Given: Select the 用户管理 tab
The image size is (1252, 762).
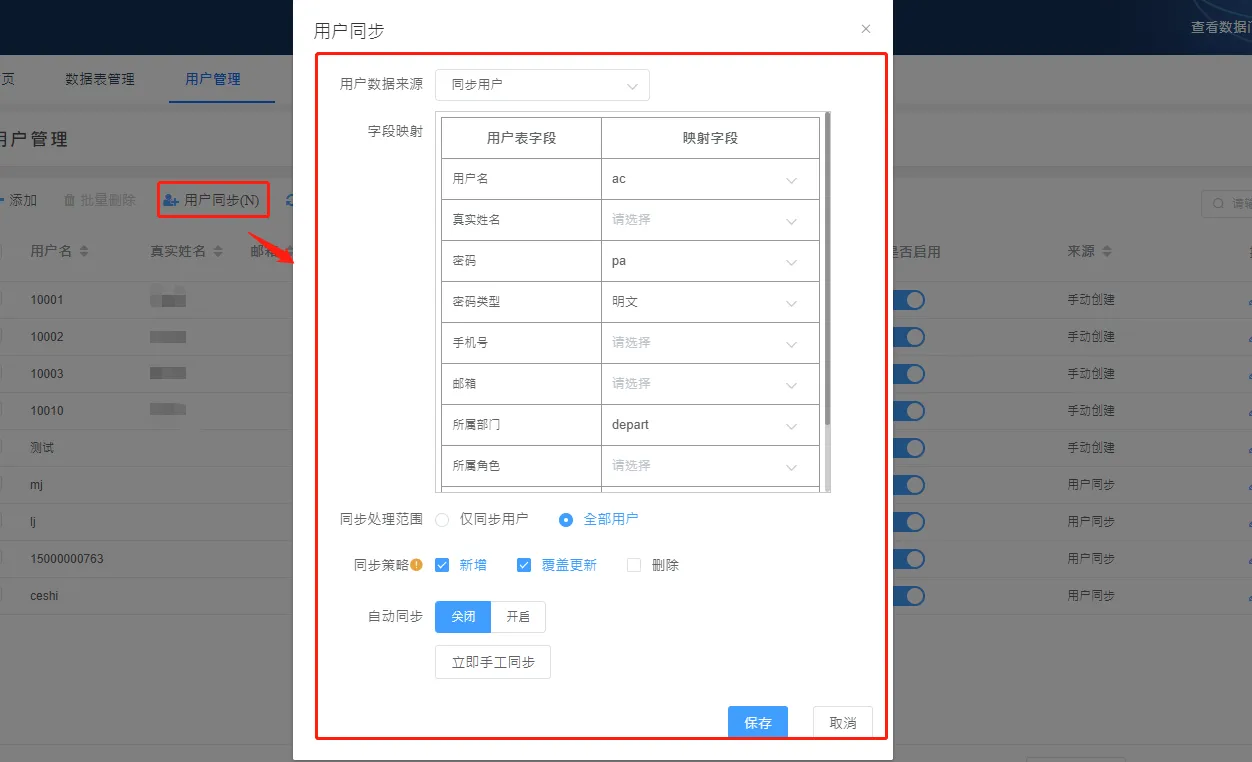Looking at the screenshot, I should coord(213,79).
